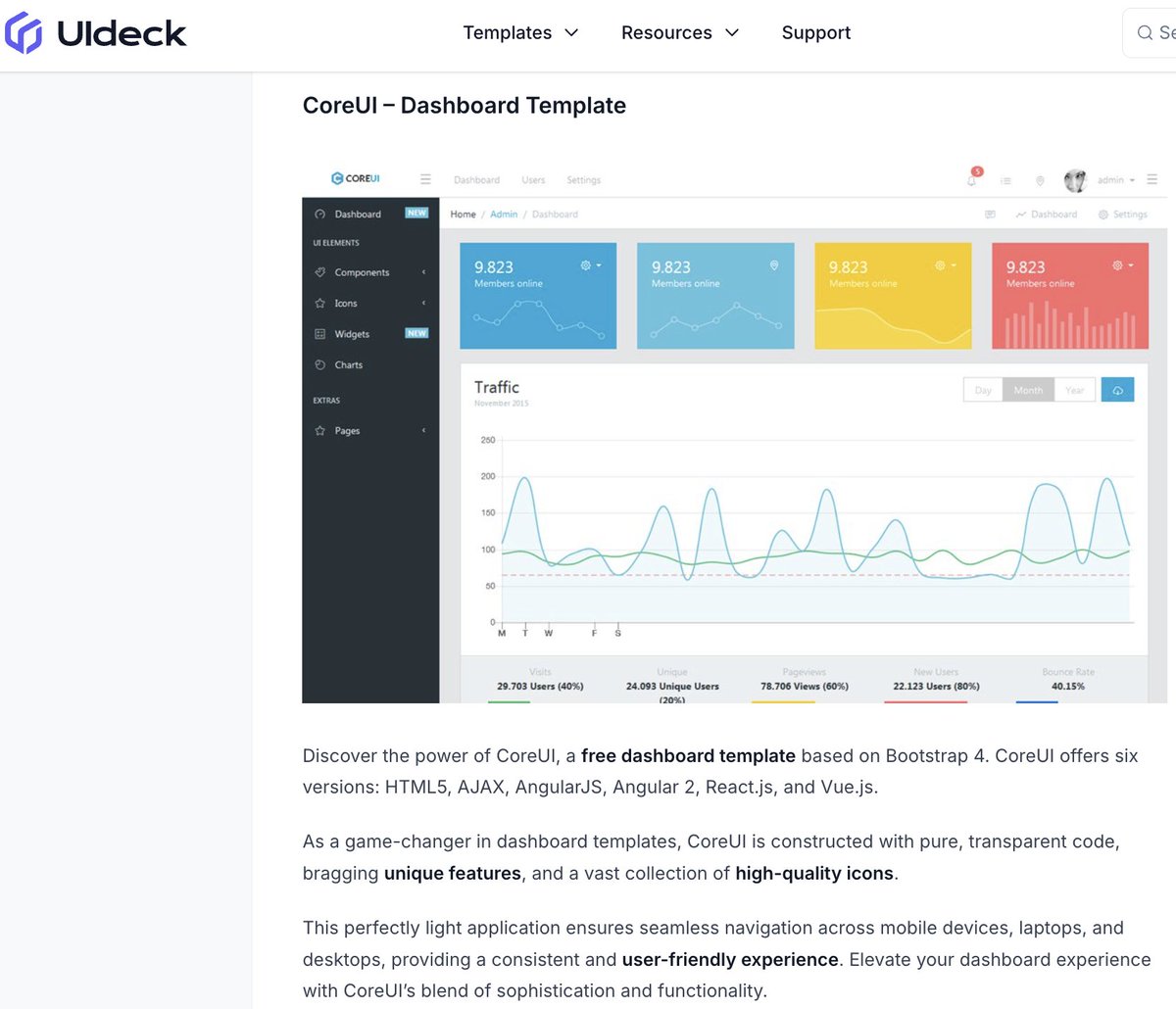Click the CoreUI – Dashboard Template heading
The height and width of the screenshot is (1009, 1176).
tap(465, 105)
